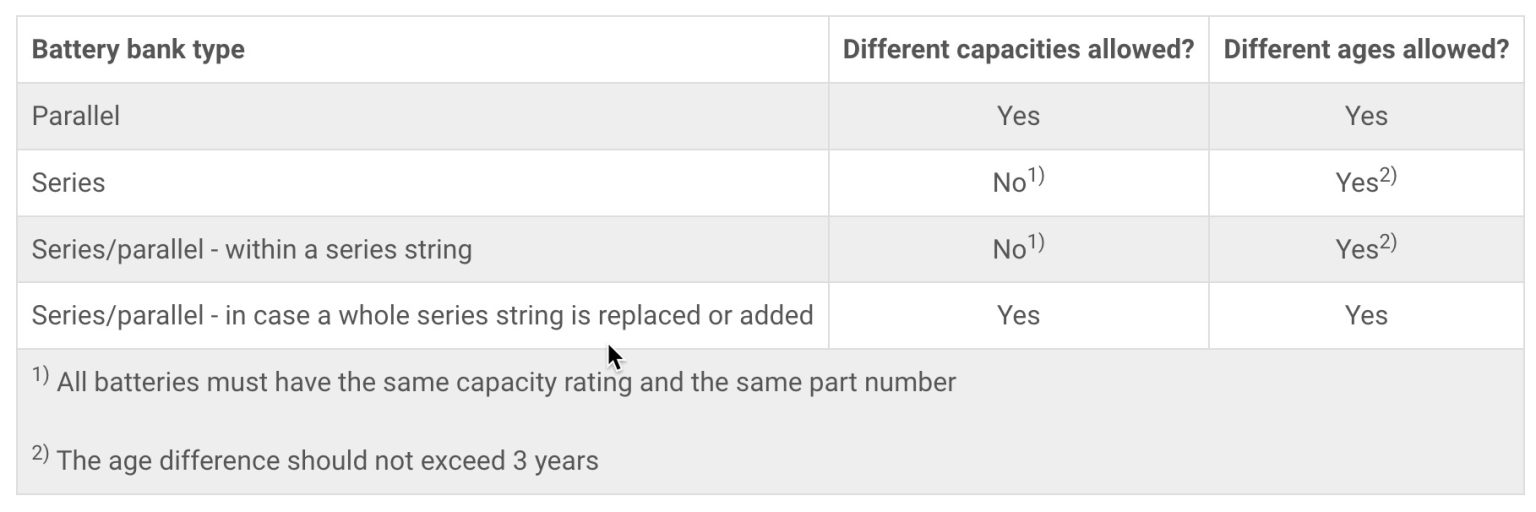Select the "Series" row label

click(68, 183)
